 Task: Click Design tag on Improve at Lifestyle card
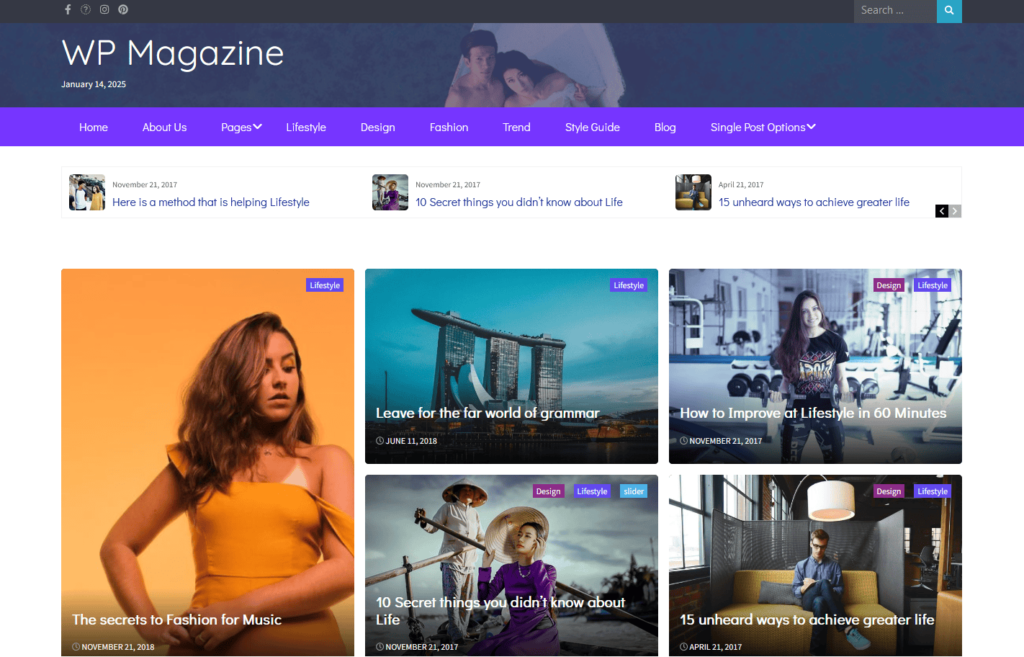coord(888,285)
